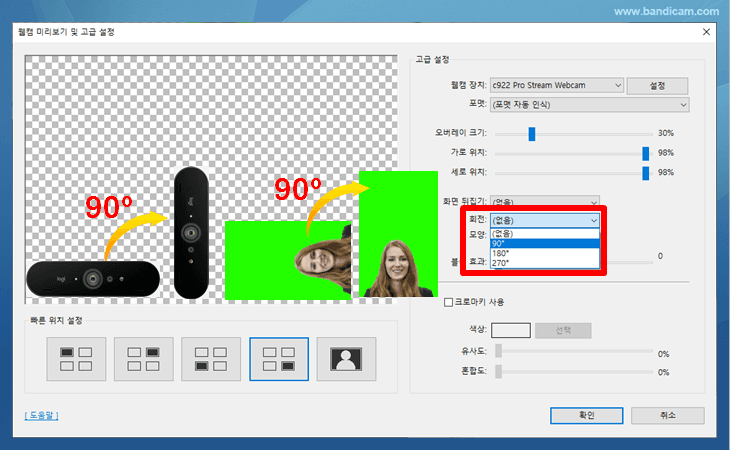Select full-screen webcam position preset

(346, 358)
